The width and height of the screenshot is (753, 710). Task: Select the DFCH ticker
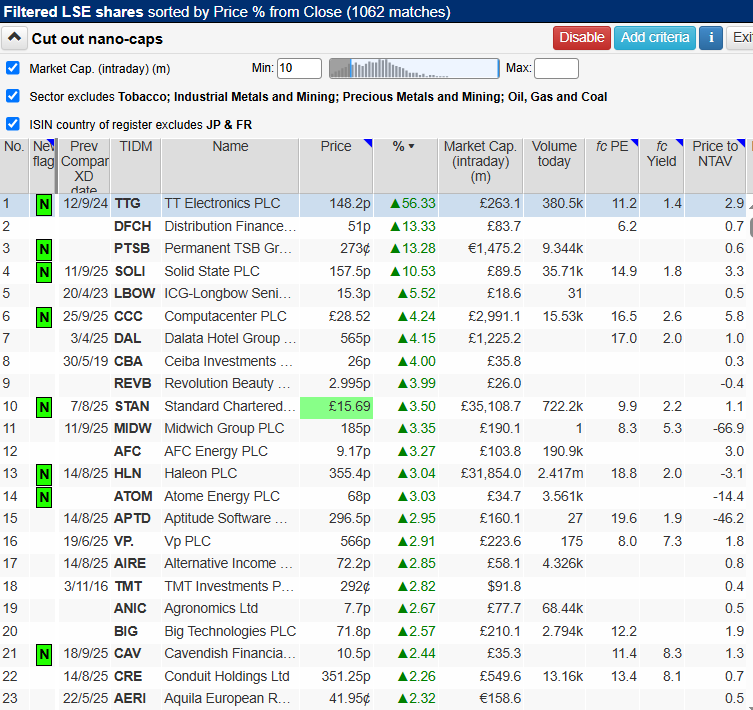(x=133, y=226)
